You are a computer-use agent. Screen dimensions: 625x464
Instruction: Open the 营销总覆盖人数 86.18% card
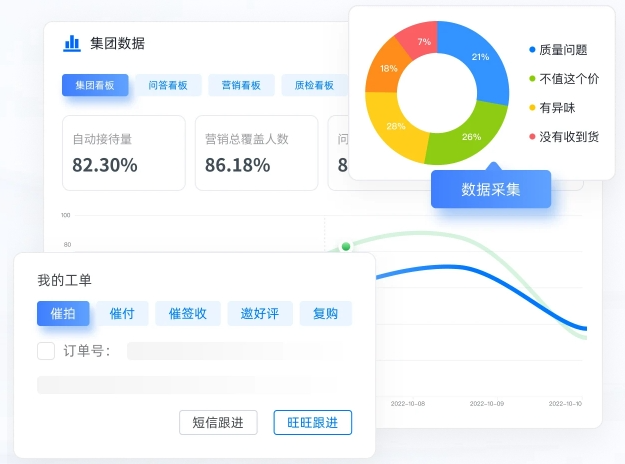pos(257,153)
